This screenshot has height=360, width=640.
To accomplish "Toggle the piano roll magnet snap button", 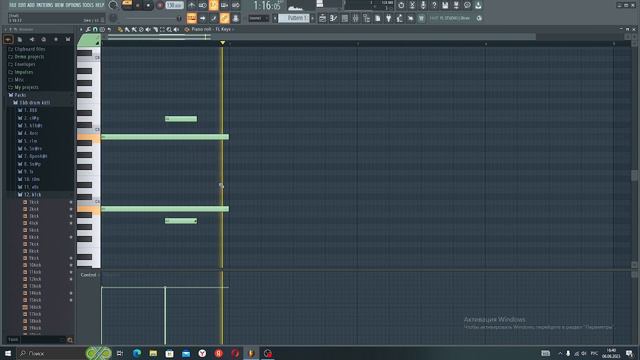I will click(x=95, y=29).
